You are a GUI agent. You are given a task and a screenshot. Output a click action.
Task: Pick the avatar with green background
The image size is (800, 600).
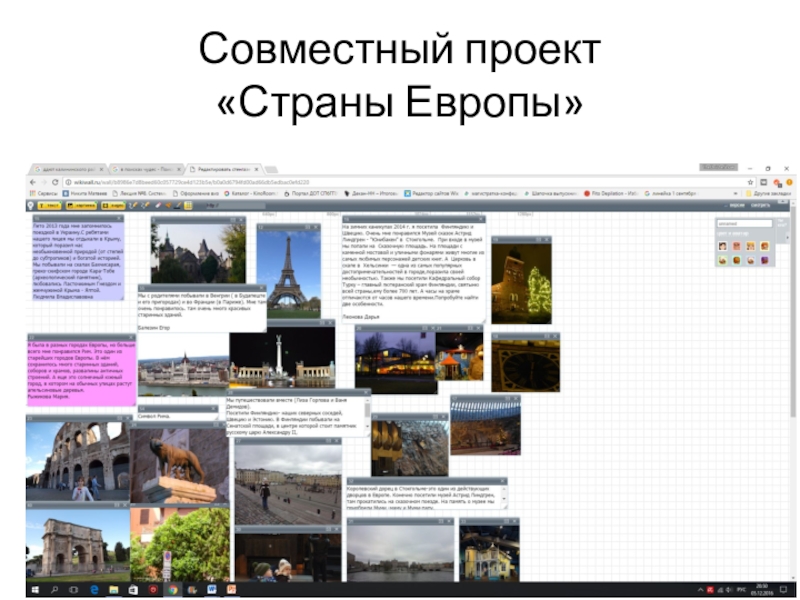point(723,260)
